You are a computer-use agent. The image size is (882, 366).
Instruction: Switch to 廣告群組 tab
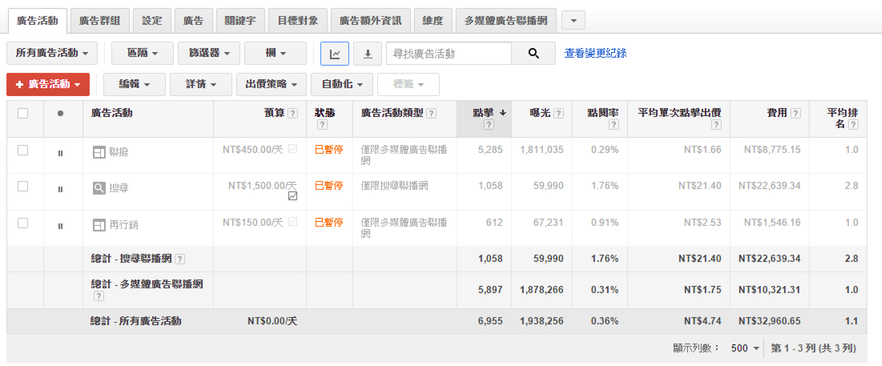100,21
